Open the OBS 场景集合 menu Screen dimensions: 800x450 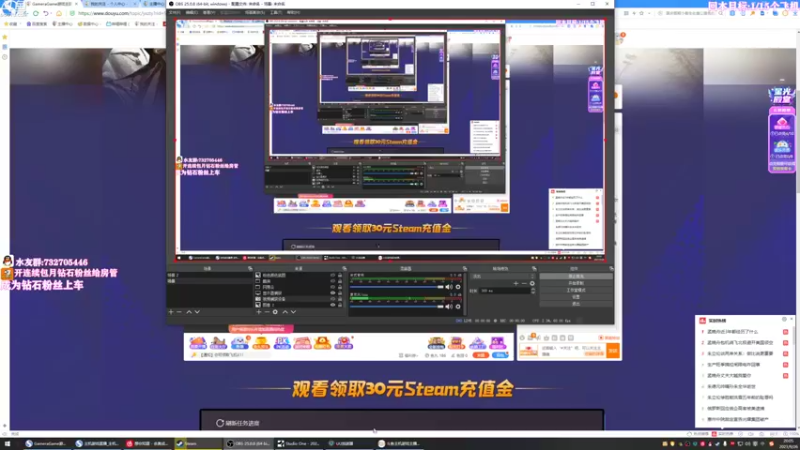pos(255,12)
